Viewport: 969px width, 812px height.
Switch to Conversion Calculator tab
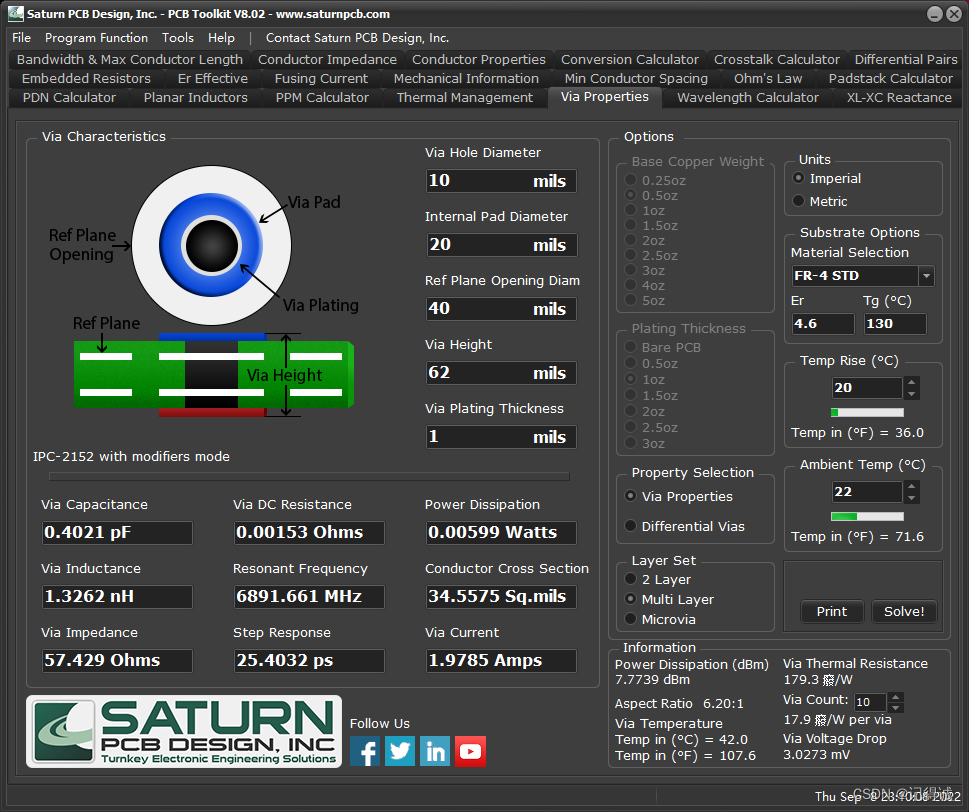pos(630,59)
